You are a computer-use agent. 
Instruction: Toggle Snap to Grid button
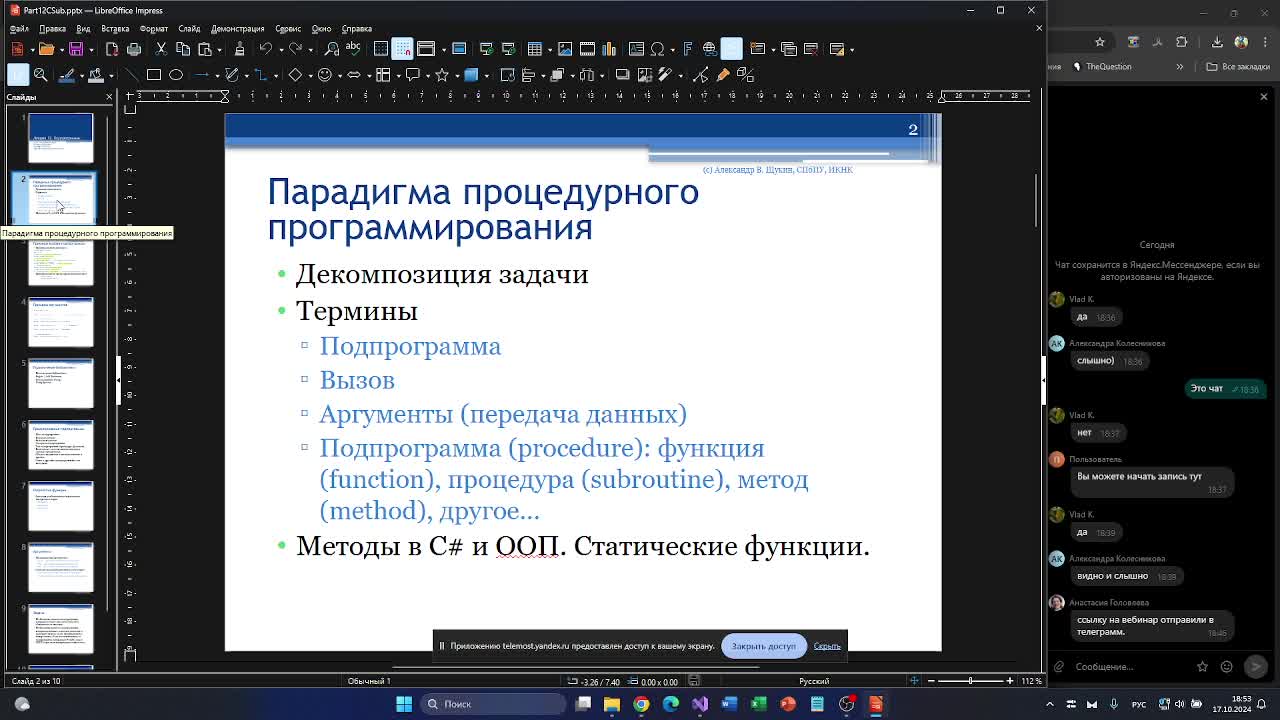pos(402,49)
